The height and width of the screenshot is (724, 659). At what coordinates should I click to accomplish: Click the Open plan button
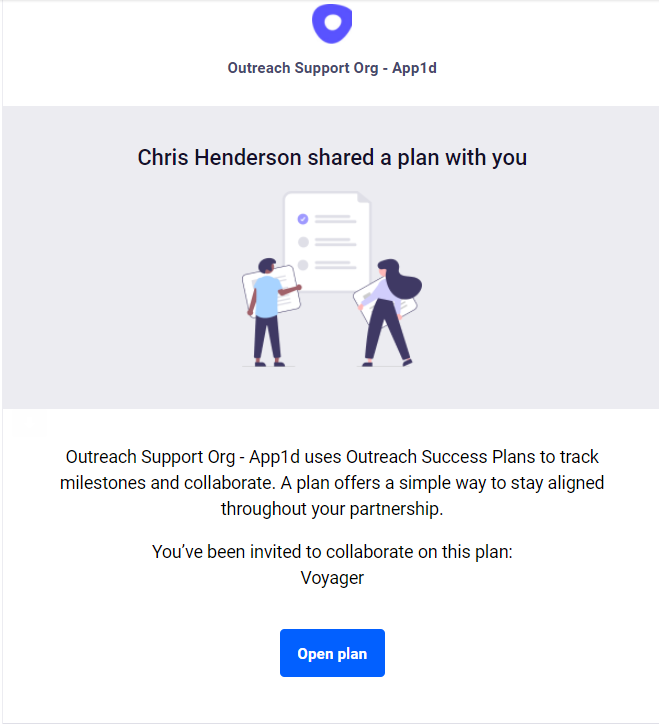332,653
